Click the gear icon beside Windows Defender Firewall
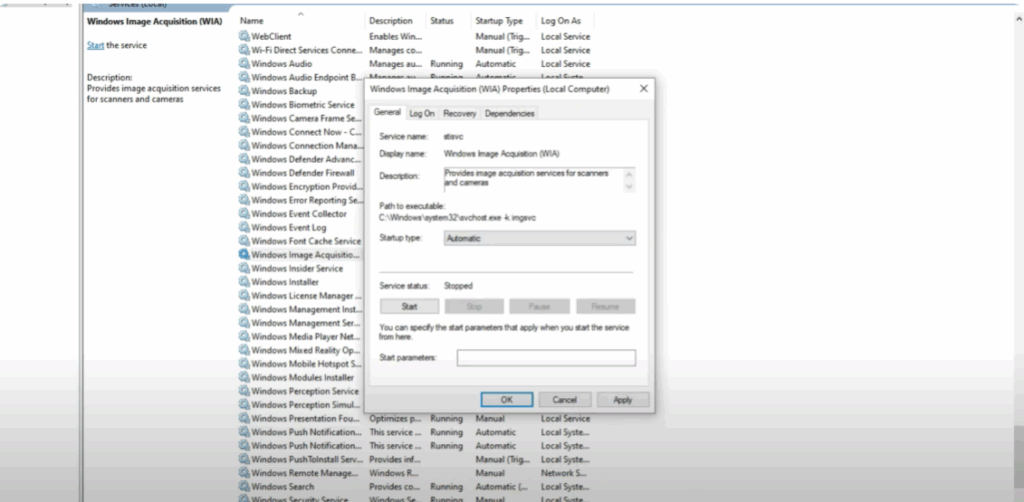The width and height of the screenshot is (1024, 502). 244,173
